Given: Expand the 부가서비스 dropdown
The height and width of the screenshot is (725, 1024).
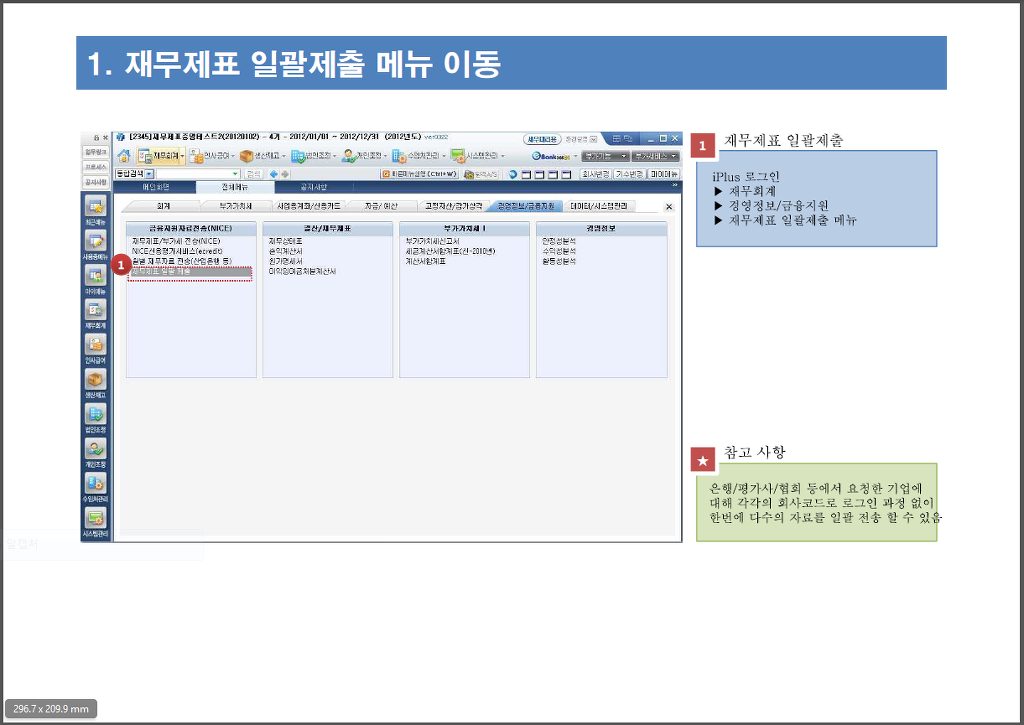Looking at the screenshot, I should pos(656,157).
